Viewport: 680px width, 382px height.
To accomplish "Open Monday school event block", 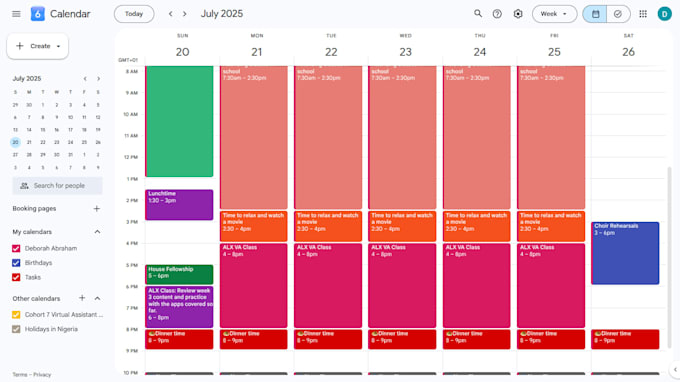I will [x=253, y=137].
